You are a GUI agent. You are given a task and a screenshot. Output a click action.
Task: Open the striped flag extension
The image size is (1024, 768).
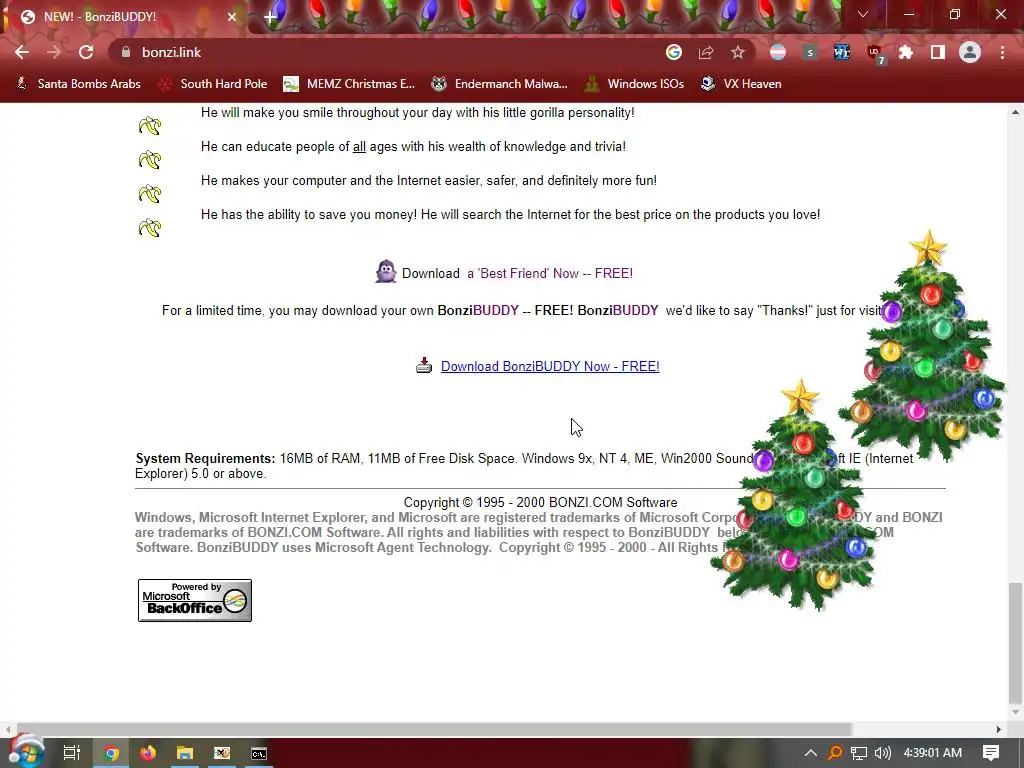(778, 52)
